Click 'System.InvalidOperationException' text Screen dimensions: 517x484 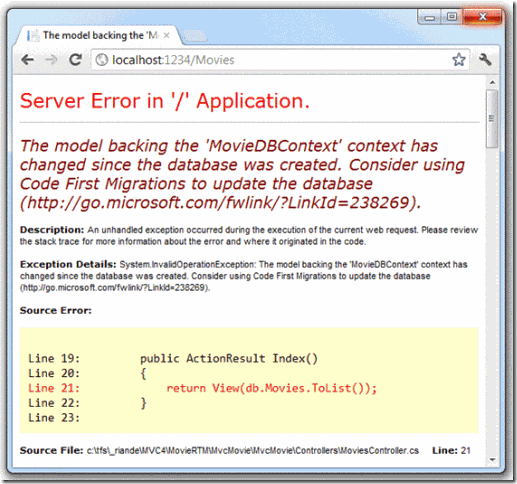(187, 265)
